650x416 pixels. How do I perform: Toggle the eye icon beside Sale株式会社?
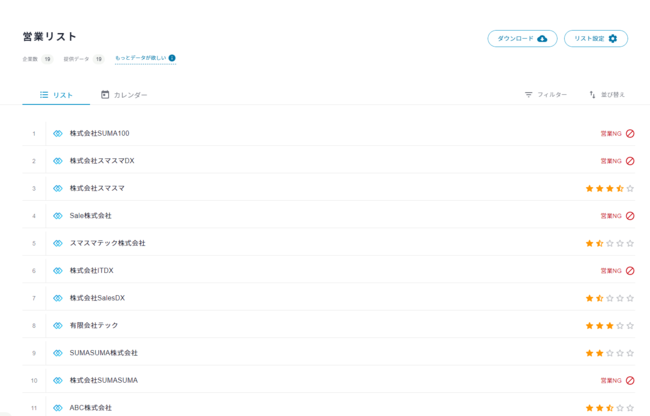pyautogui.click(x=58, y=216)
